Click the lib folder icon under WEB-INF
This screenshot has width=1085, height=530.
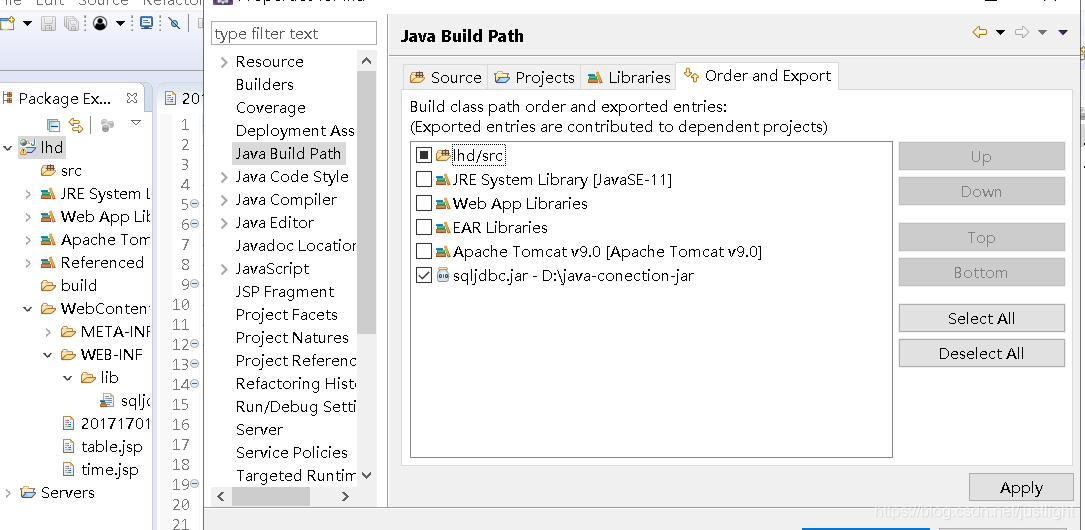click(88, 377)
